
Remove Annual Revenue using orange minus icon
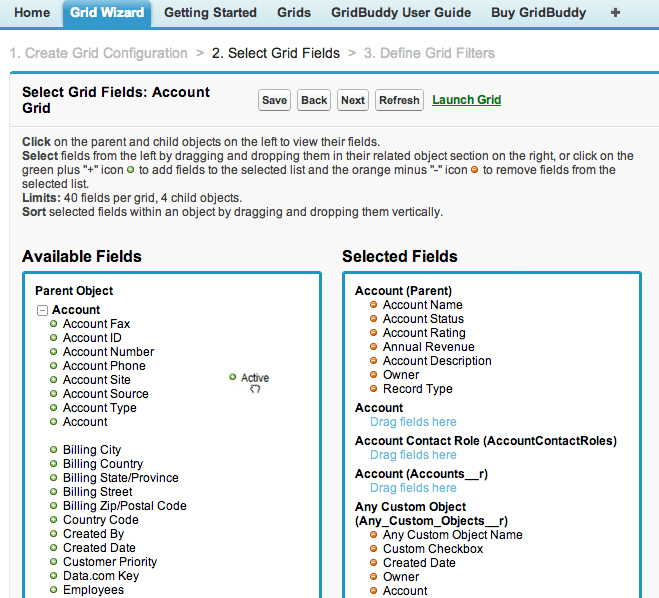374,347
